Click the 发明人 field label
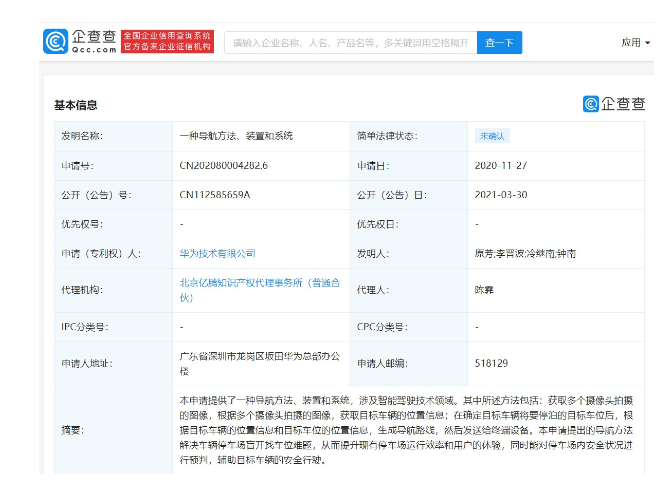 [373, 253]
